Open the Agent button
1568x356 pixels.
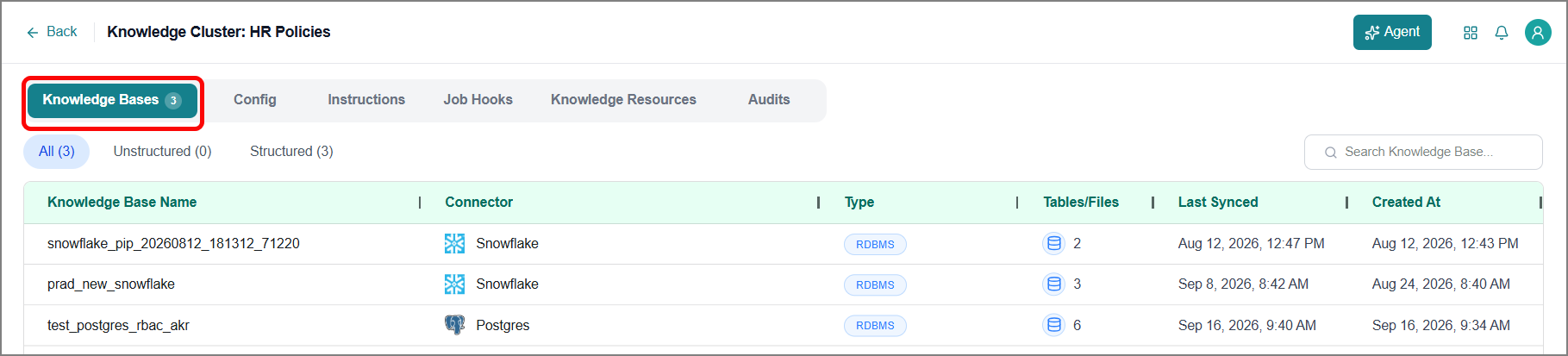coord(1392,32)
